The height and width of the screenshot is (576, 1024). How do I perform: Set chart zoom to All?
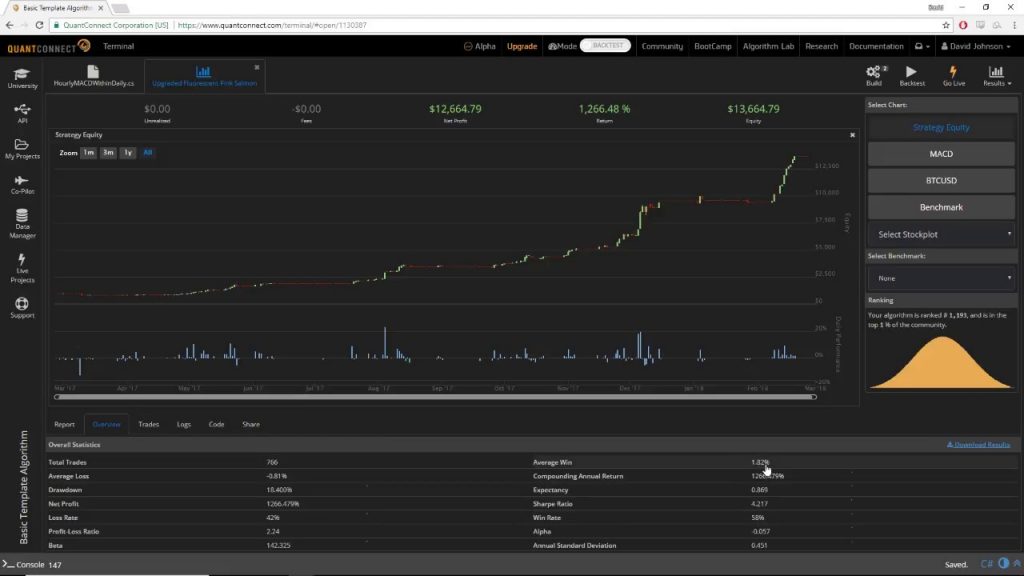[148, 153]
